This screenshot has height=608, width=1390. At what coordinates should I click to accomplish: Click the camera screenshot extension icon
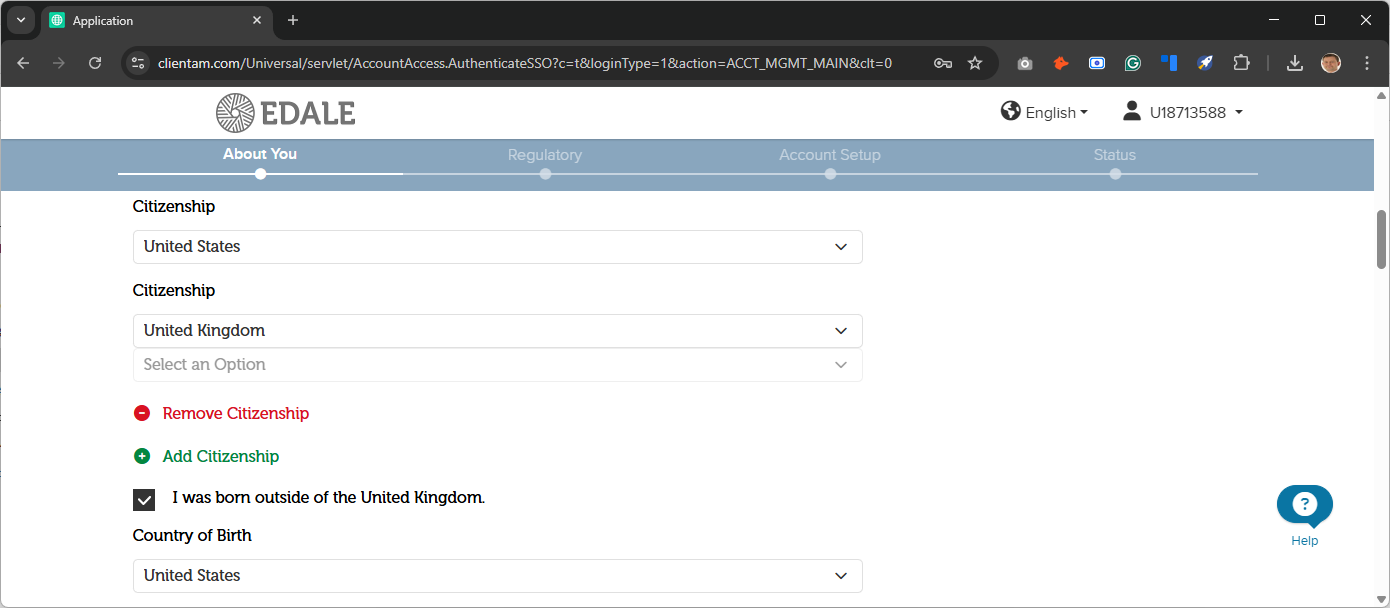point(1025,63)
